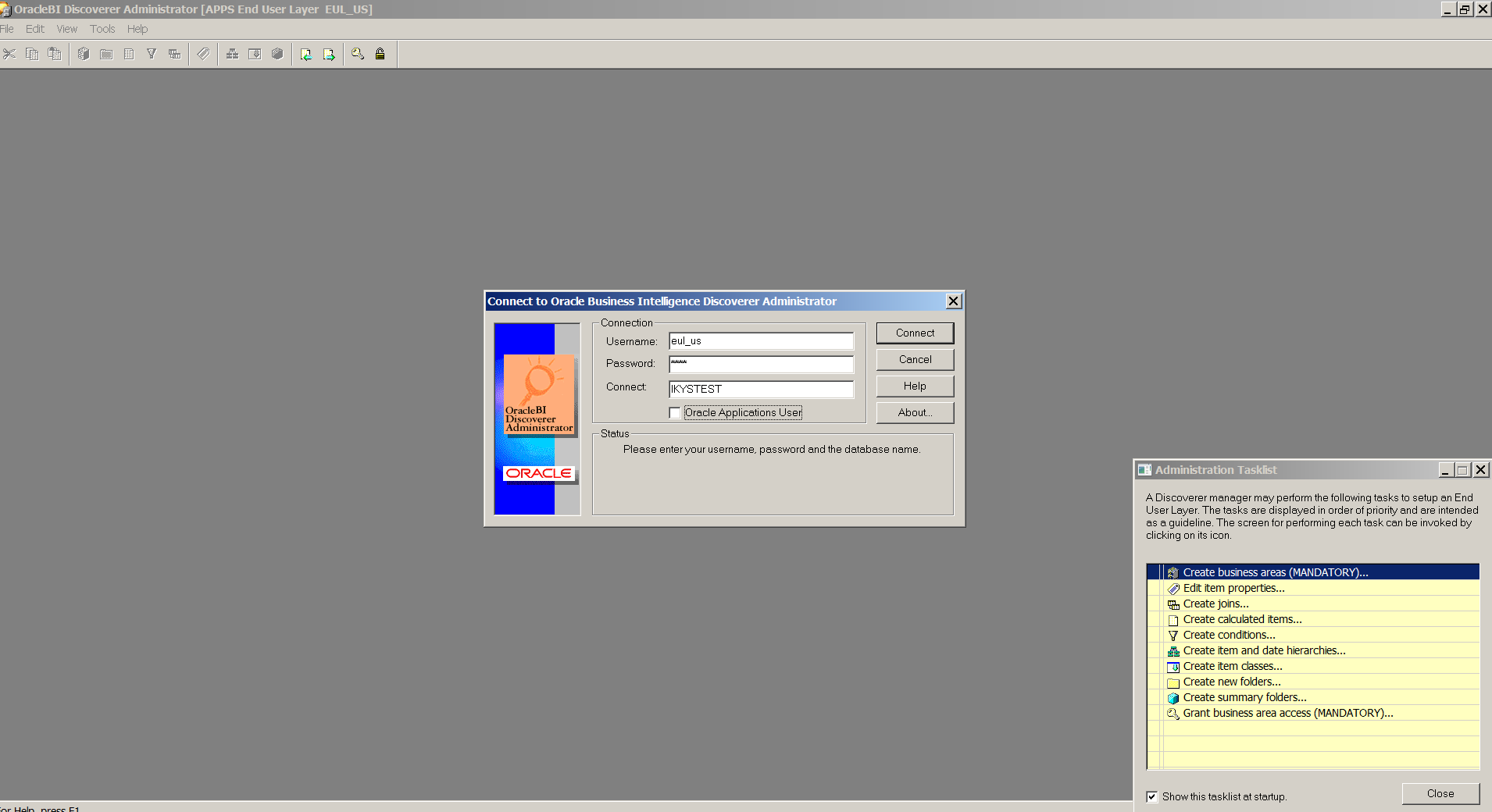The width and height of the screenshot is (1492, 812).
Task: Focus the Password field
Action: pos(761,365)
